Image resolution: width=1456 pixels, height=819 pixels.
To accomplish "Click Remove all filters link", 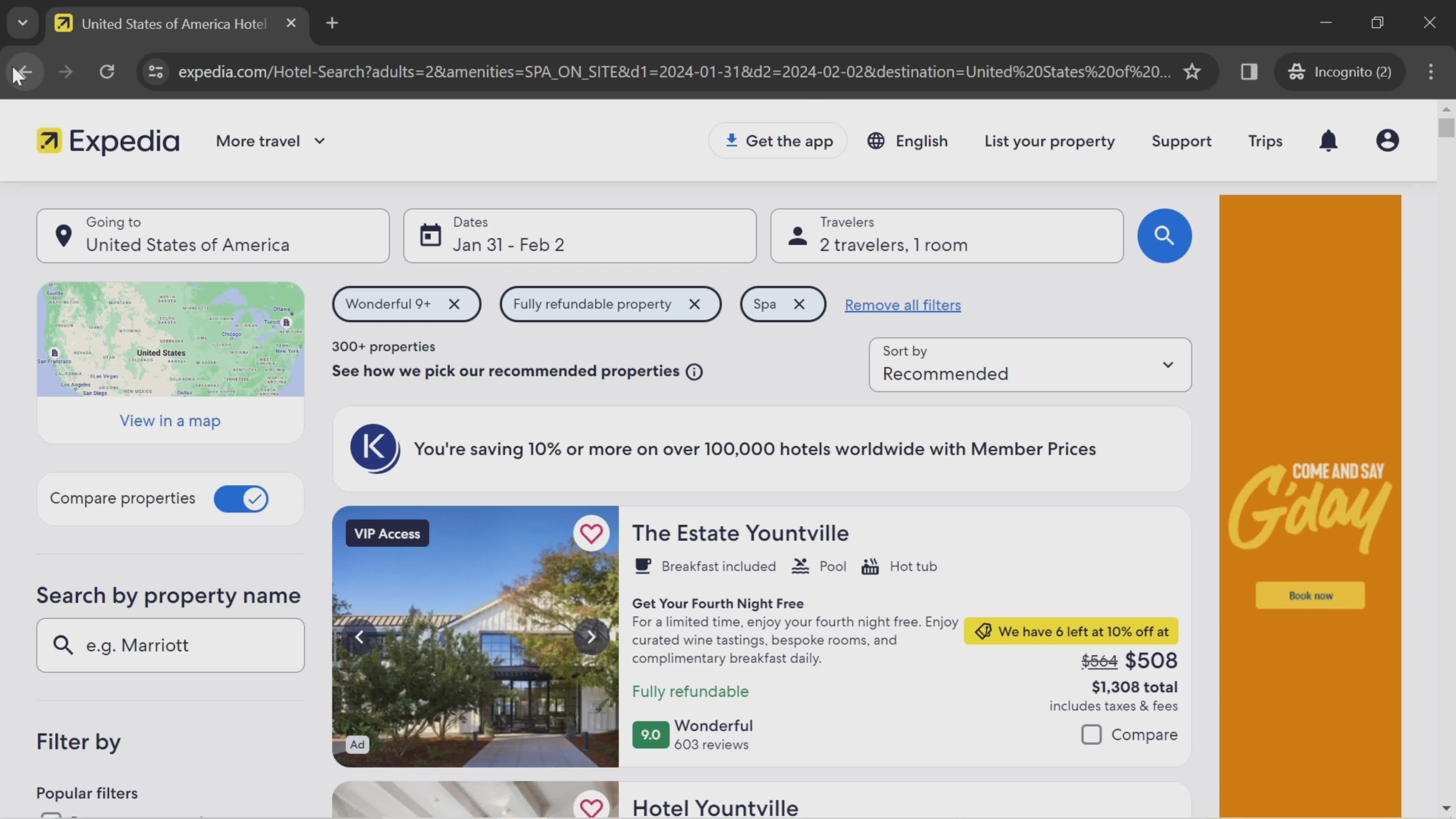I will pos(903,305).
